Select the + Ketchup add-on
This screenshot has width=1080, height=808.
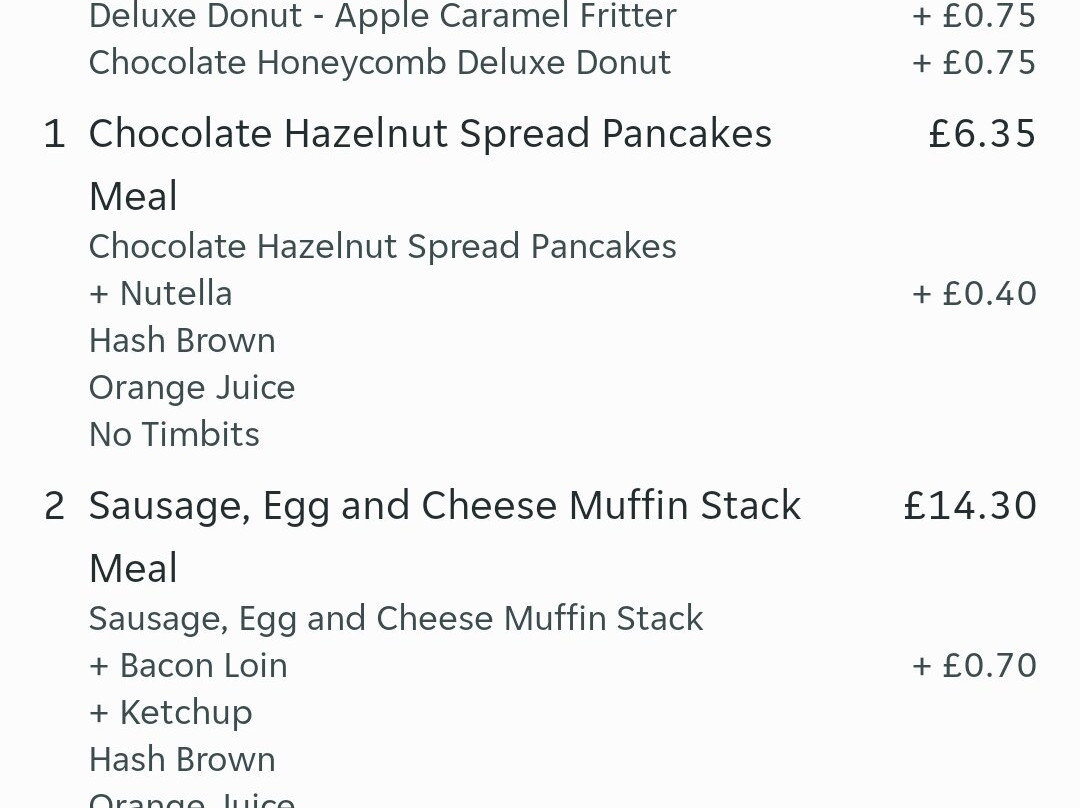[170, 712]
